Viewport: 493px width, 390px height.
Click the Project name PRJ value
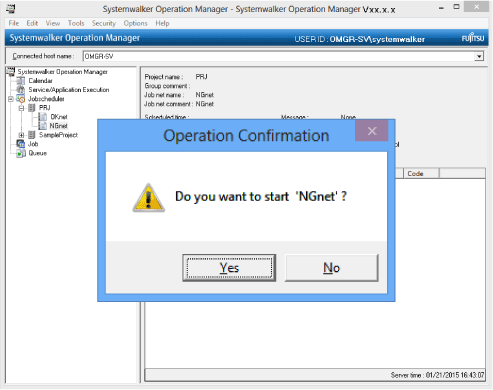201,77
